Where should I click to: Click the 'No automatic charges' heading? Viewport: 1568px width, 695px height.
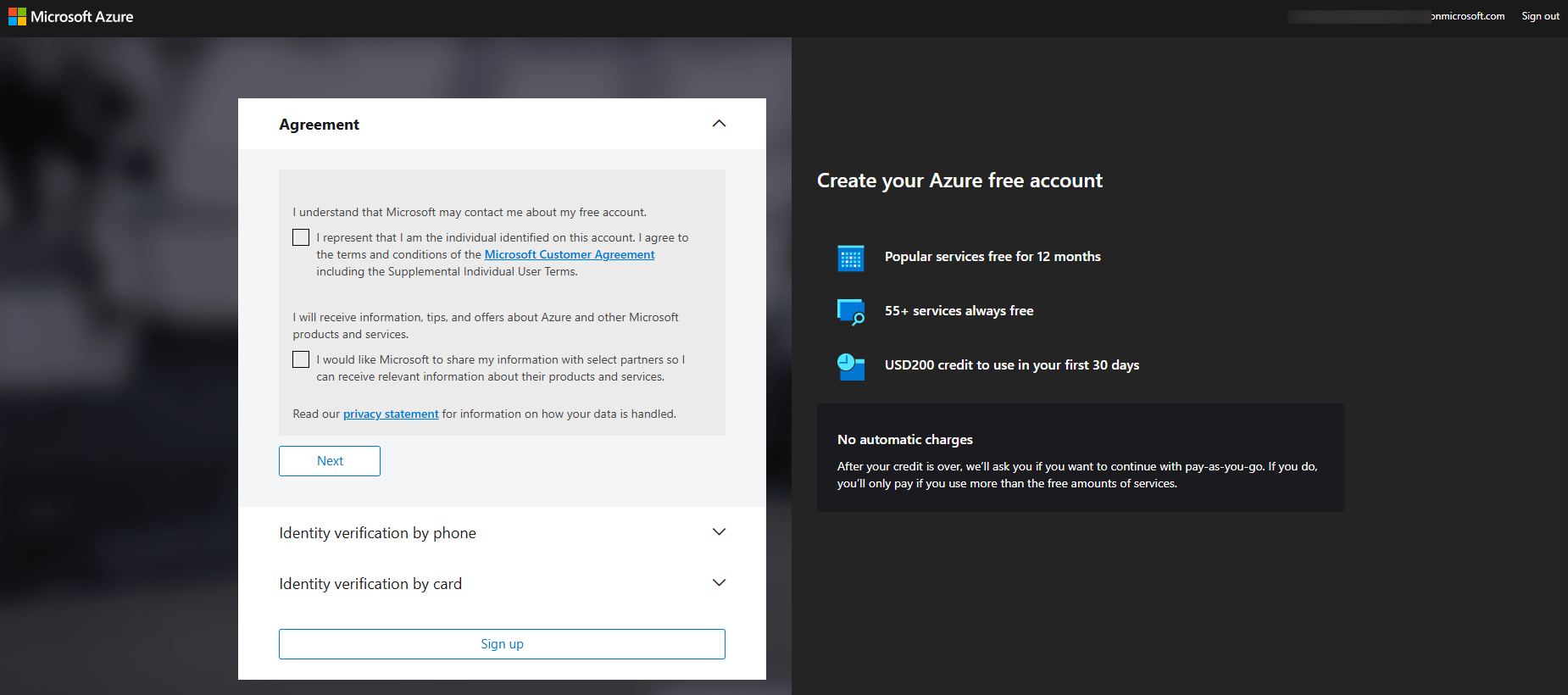point(905,440)
